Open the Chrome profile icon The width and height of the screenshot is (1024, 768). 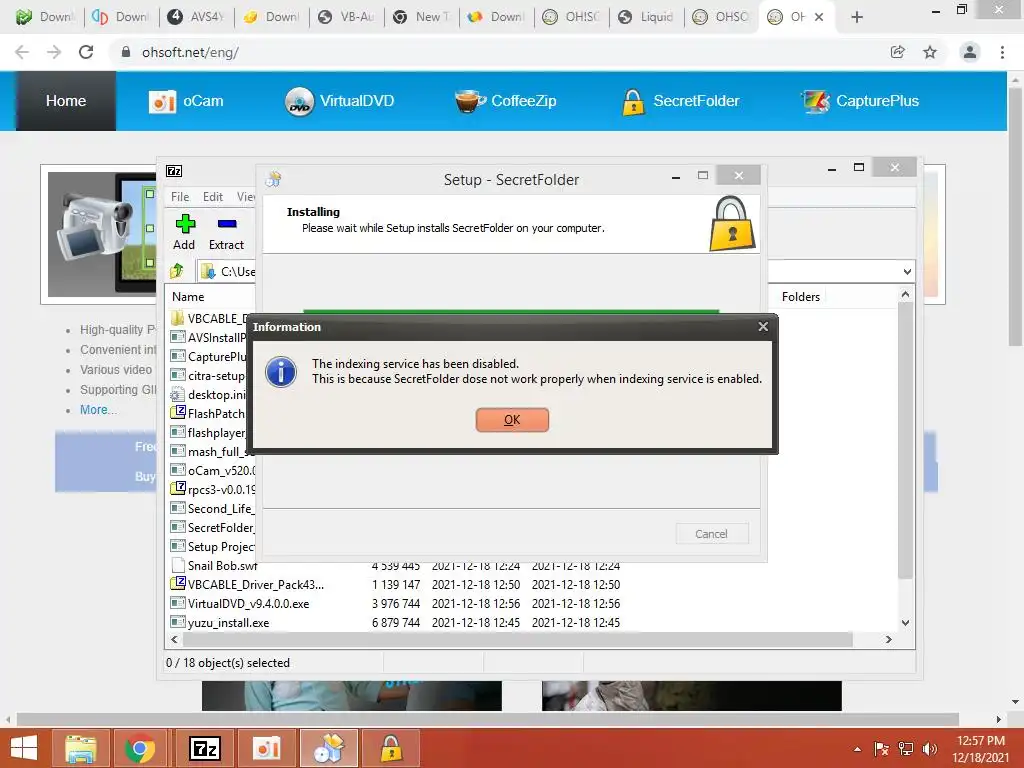[970, 52]
